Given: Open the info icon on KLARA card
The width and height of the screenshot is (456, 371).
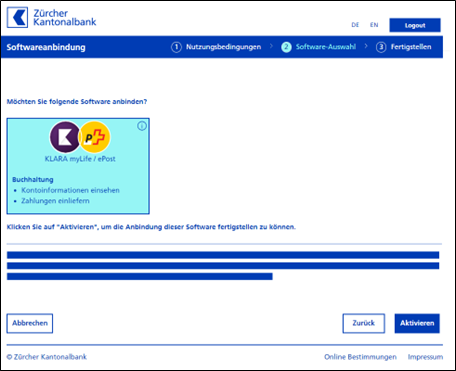Looking at the screenshot, I should pyautogui.click(x=142, y=126).
